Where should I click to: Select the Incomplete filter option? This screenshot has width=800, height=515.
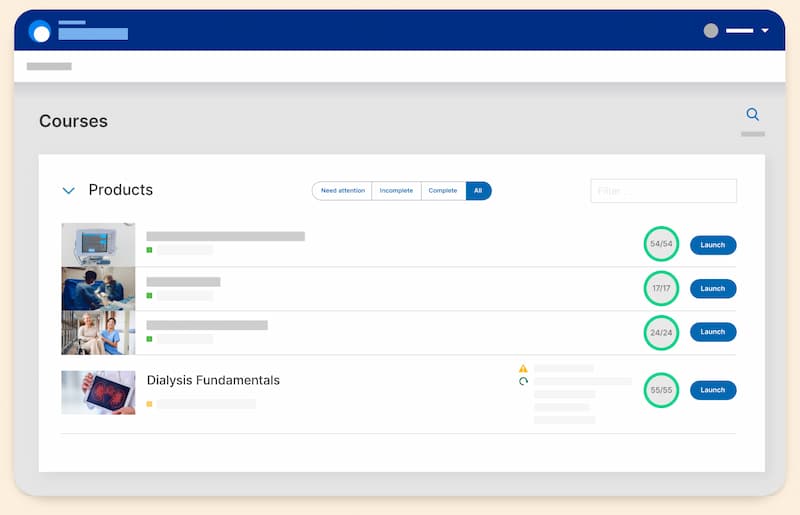click(396, 190)
